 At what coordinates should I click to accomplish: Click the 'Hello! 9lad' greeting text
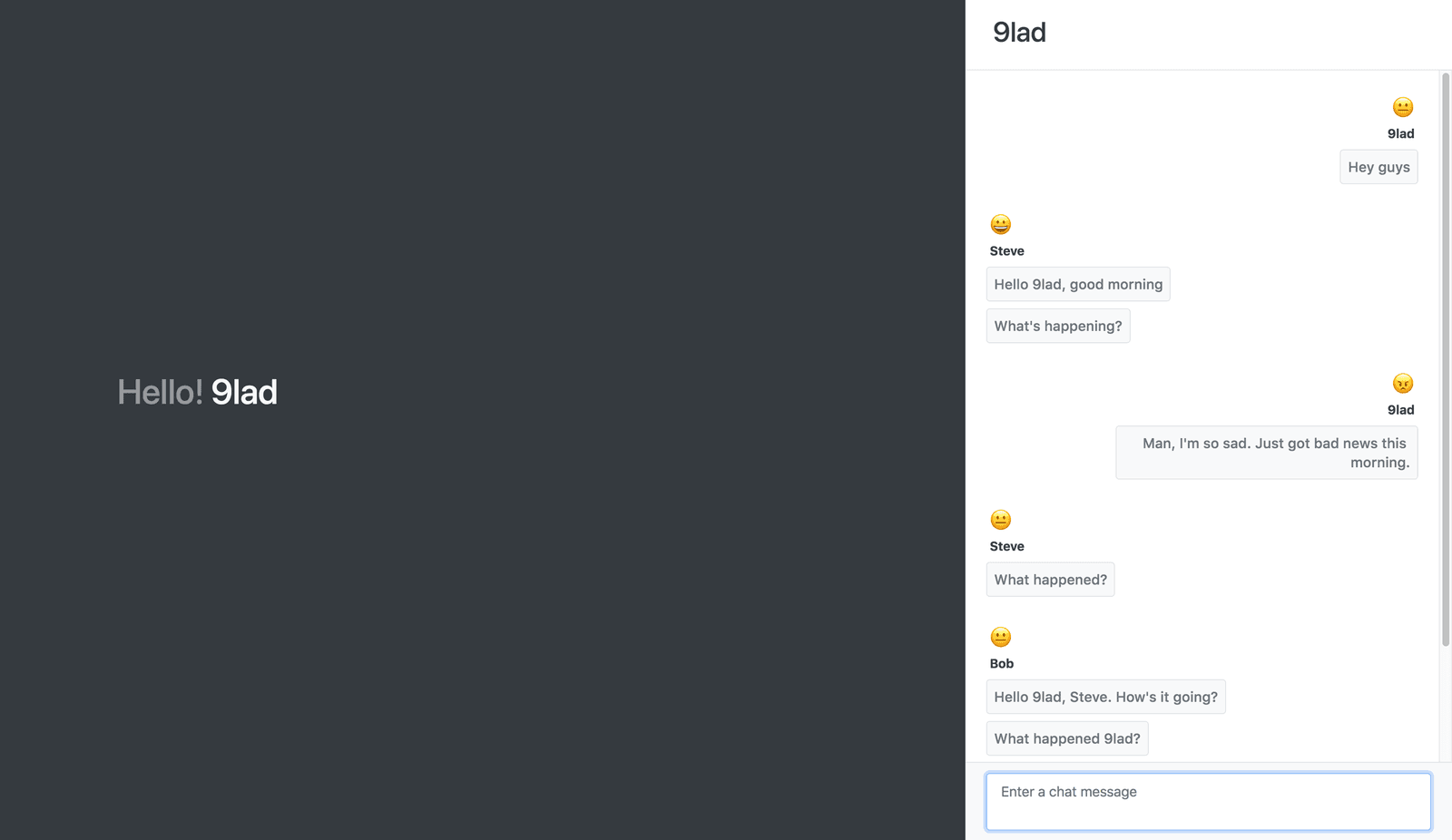tap(197, 392)
